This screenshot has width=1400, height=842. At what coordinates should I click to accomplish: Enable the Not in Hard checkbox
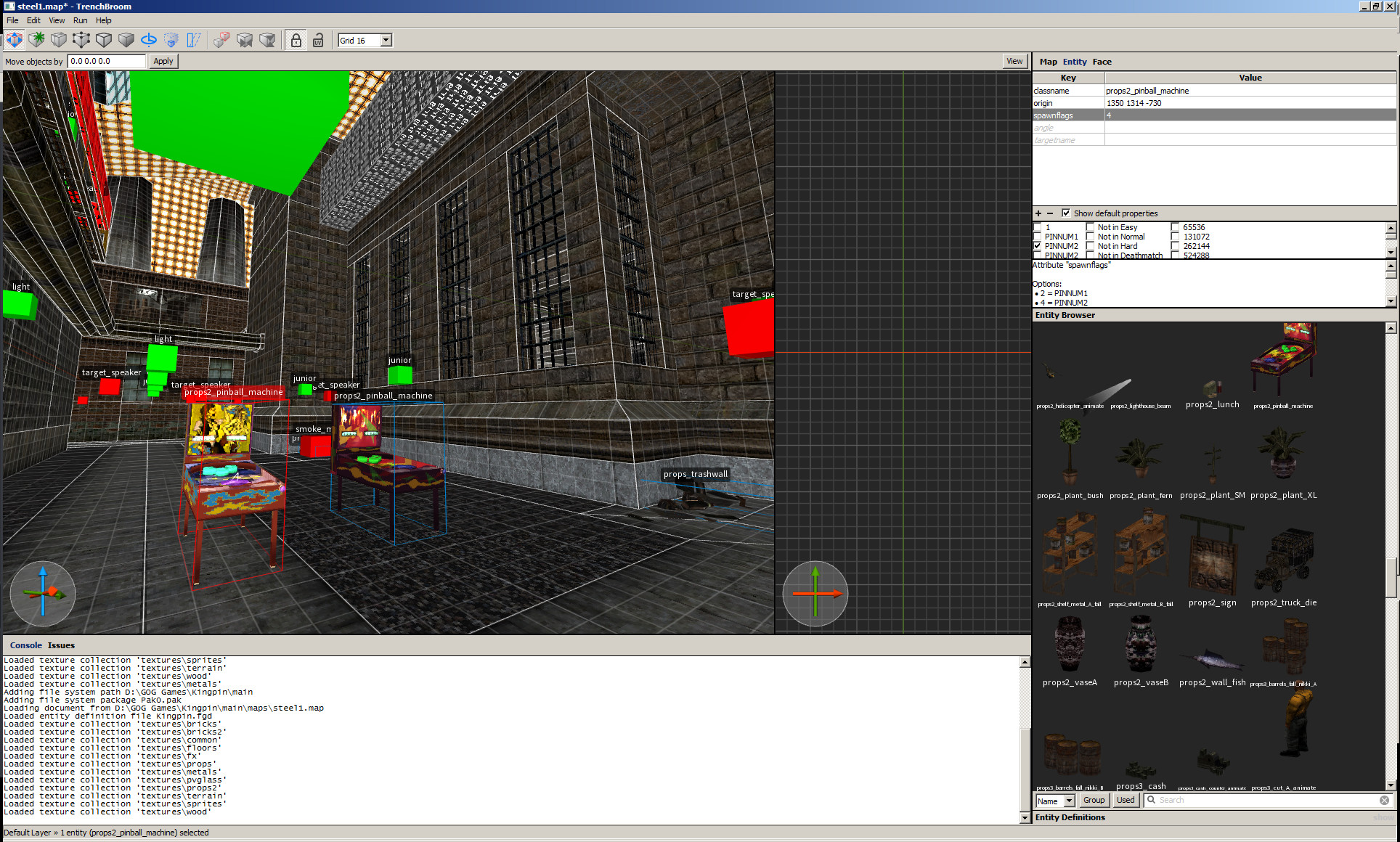click(1090, 246)
